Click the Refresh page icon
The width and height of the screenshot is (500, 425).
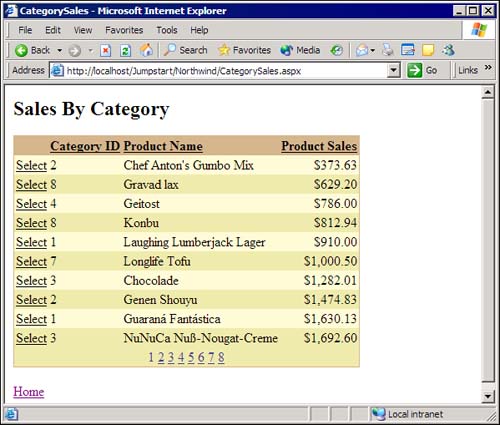[x=125, y=51]
